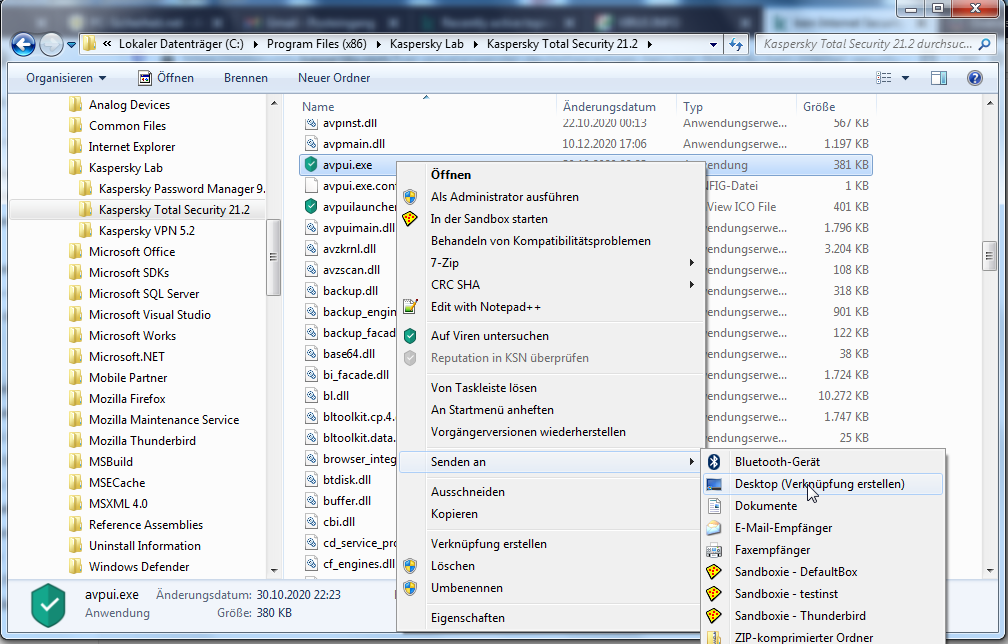Choose 'Auf Viren untersuchen'
The image size is (1008, 644).
click(550, 335)
